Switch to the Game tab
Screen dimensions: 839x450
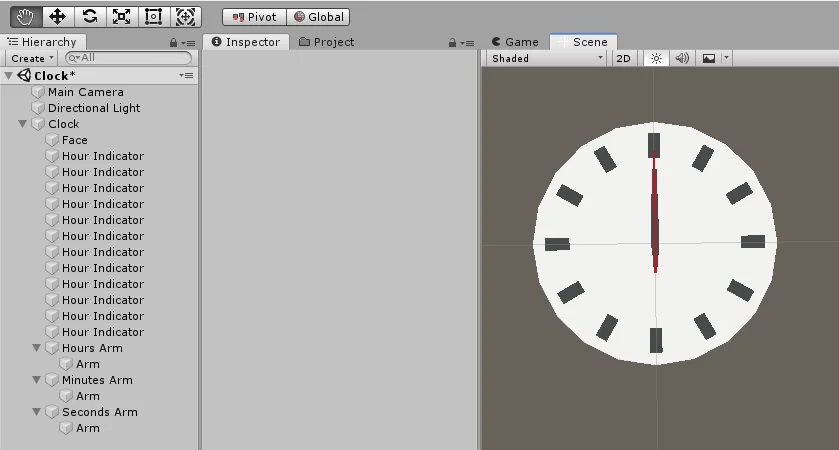point(515,42)
